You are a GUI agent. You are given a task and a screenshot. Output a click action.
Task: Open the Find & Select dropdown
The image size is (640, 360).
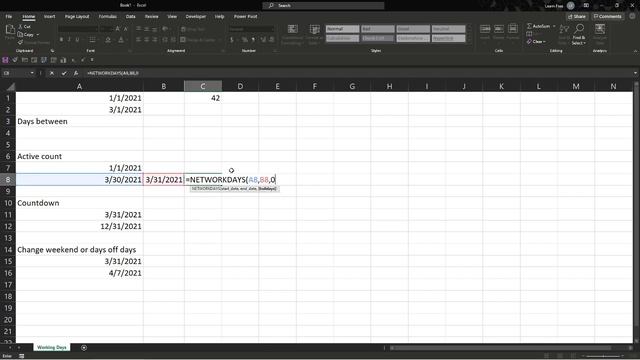pyautogui.click(x=579, y=34)
